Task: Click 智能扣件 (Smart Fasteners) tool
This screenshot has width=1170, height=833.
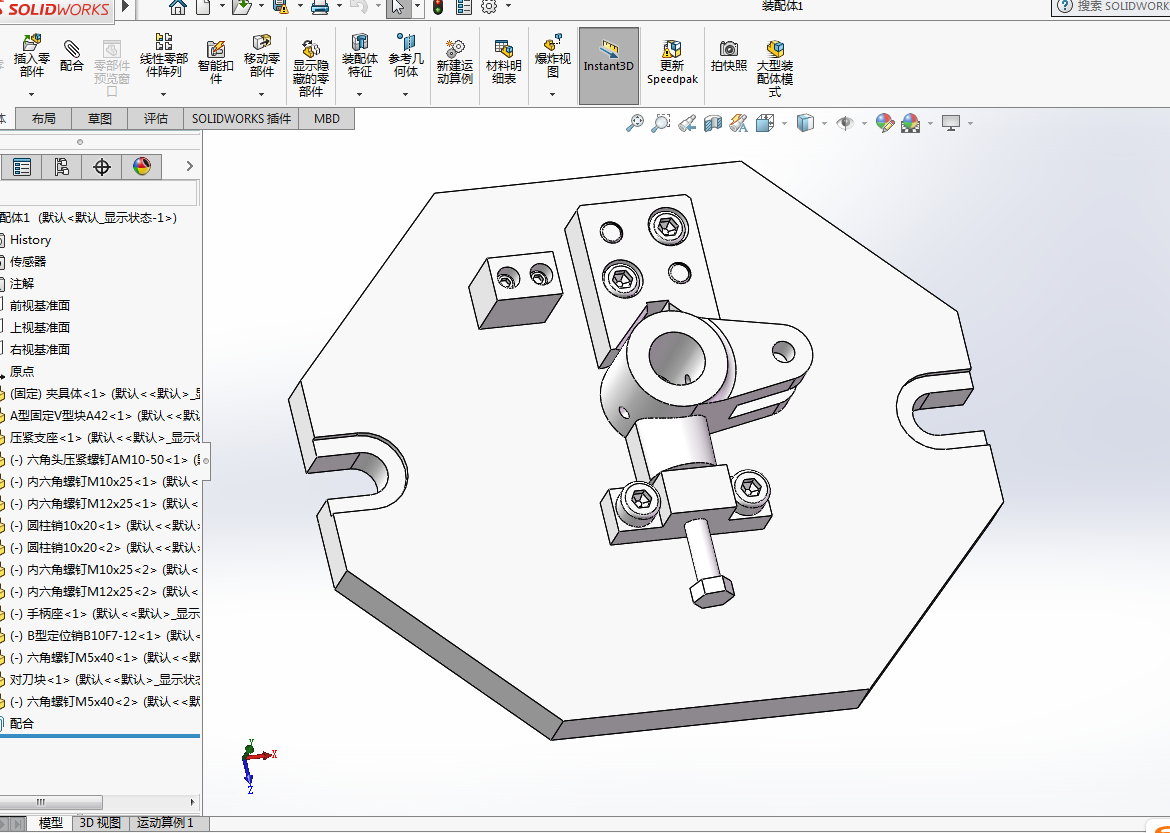Action: (x=216, y=61)
